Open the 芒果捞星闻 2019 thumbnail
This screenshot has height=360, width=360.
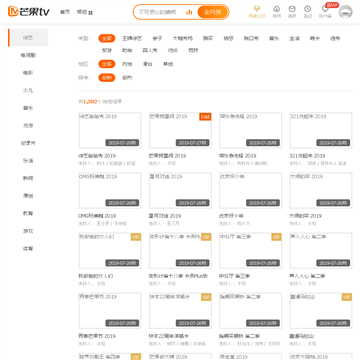coord(180,130)
